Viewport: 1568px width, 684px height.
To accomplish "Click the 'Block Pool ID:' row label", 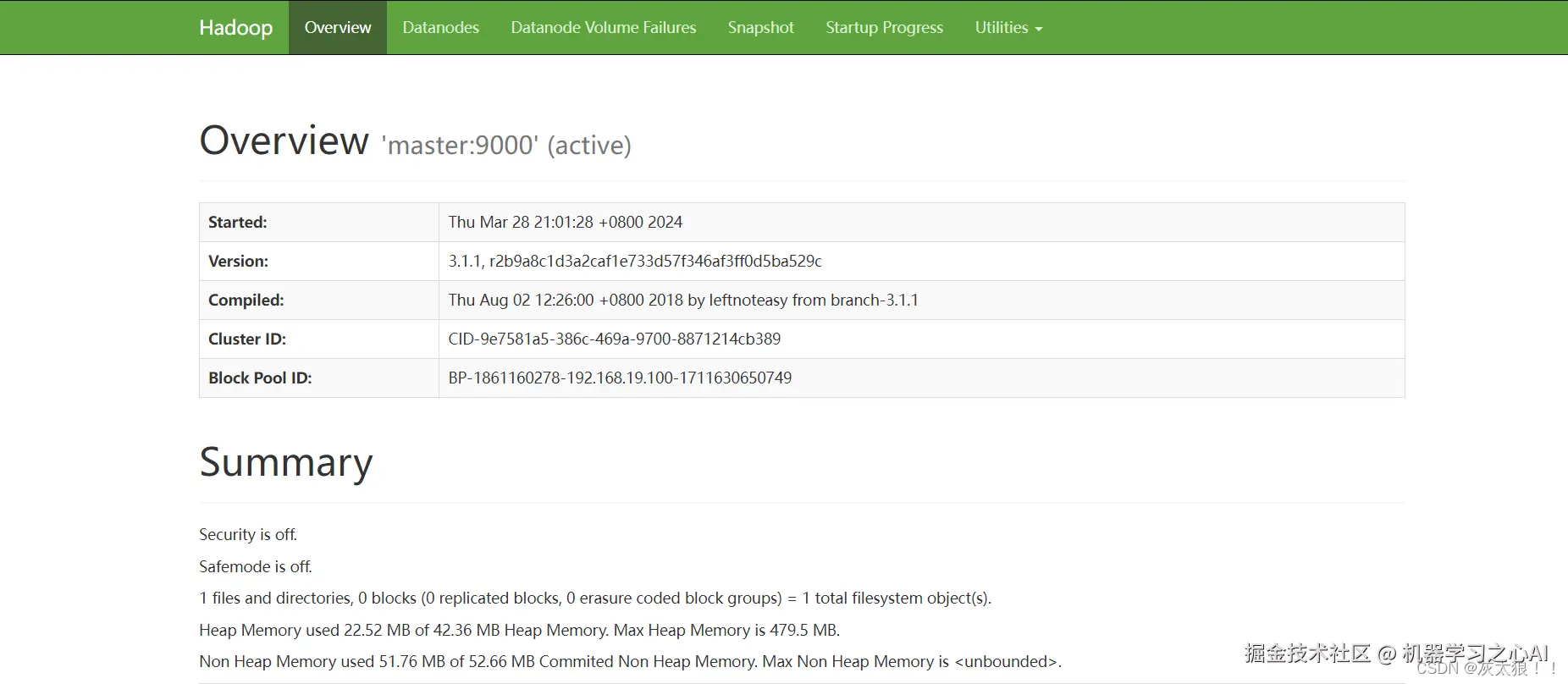I will pyautogui.click(x=260, y=378).
